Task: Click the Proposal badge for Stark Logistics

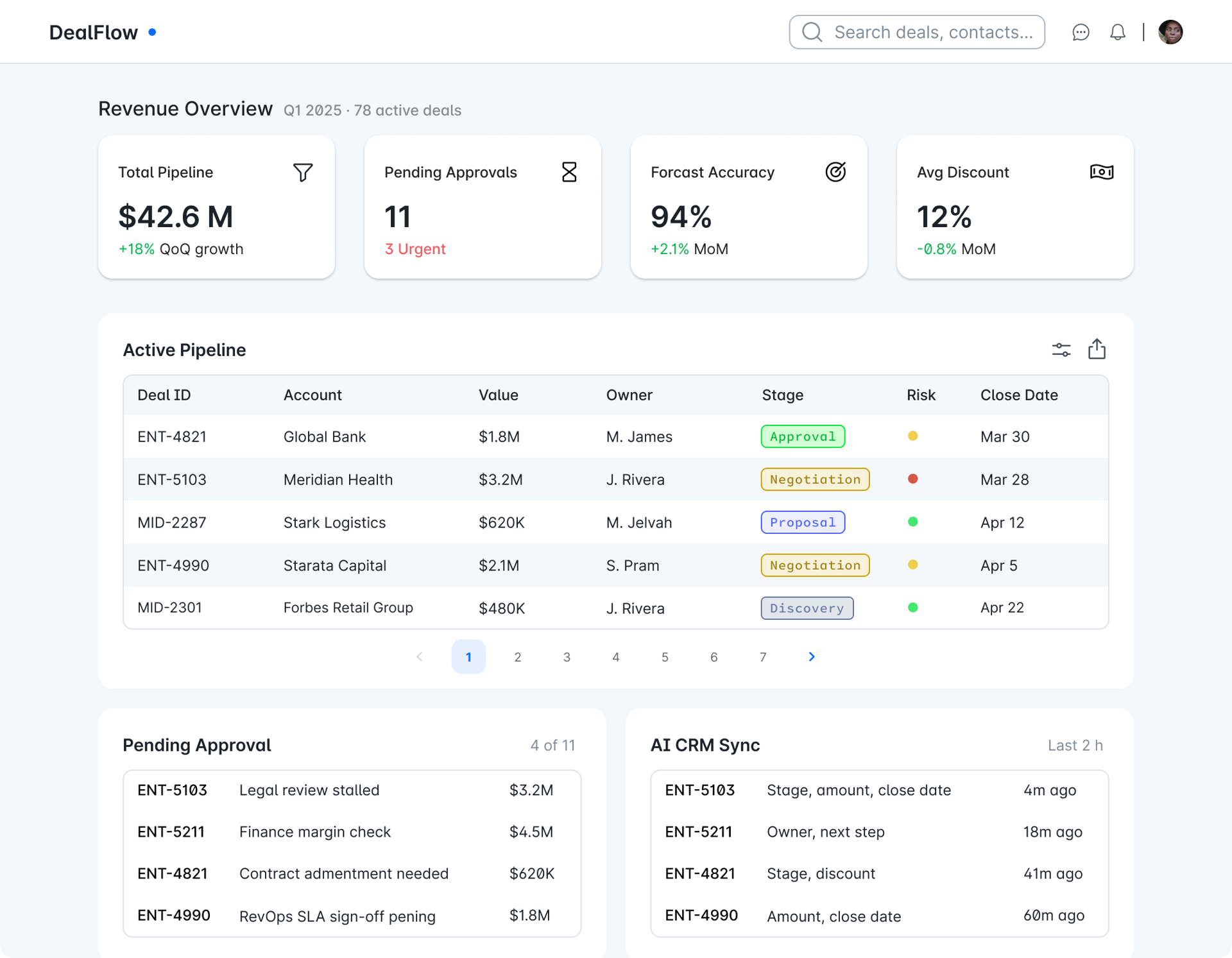Action: tap(803, 522)
